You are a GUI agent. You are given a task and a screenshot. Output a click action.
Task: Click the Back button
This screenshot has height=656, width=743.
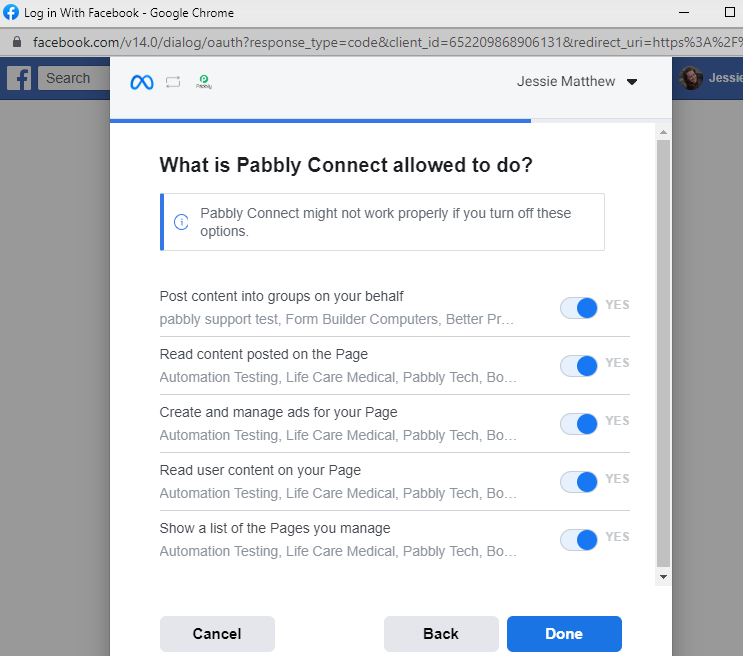[x=441, y=634]
